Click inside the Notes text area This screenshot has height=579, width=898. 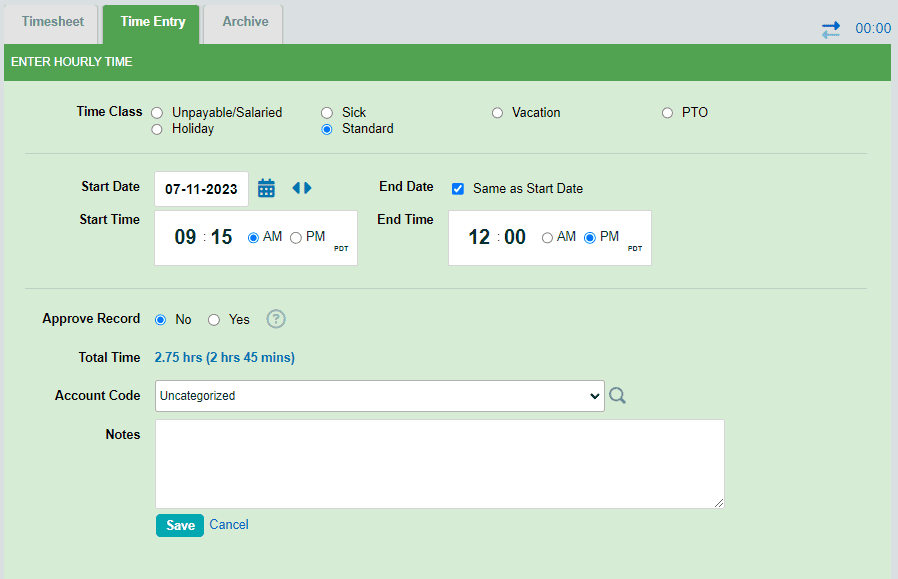[440, 464]
